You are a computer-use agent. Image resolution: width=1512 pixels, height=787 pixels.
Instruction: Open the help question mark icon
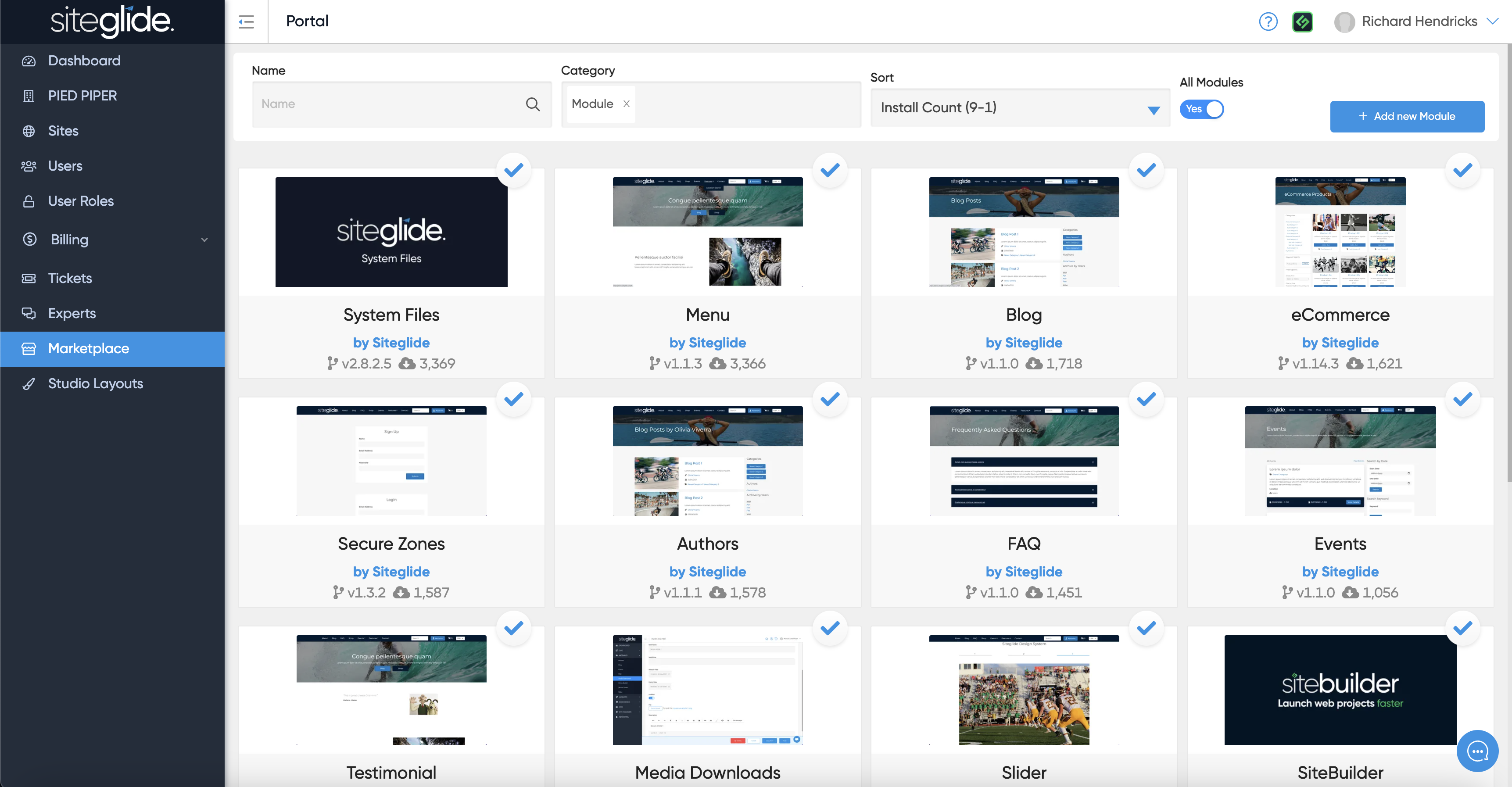tap(1268, 21)
